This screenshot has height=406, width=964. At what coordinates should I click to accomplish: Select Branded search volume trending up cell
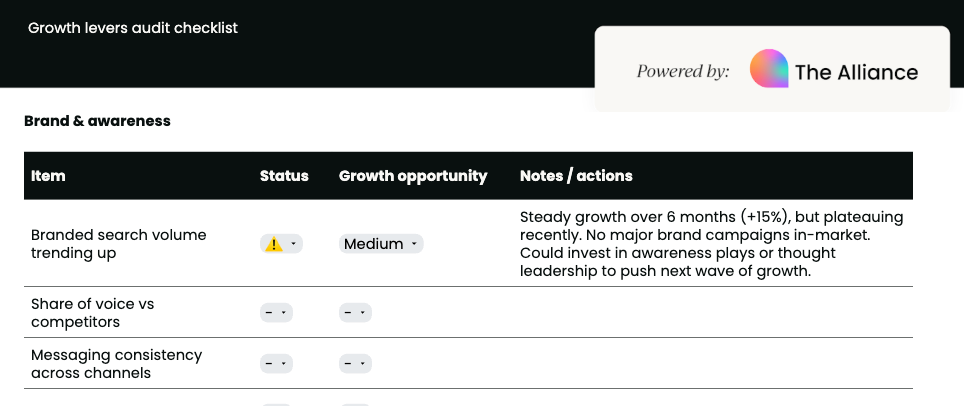(118, 244)
